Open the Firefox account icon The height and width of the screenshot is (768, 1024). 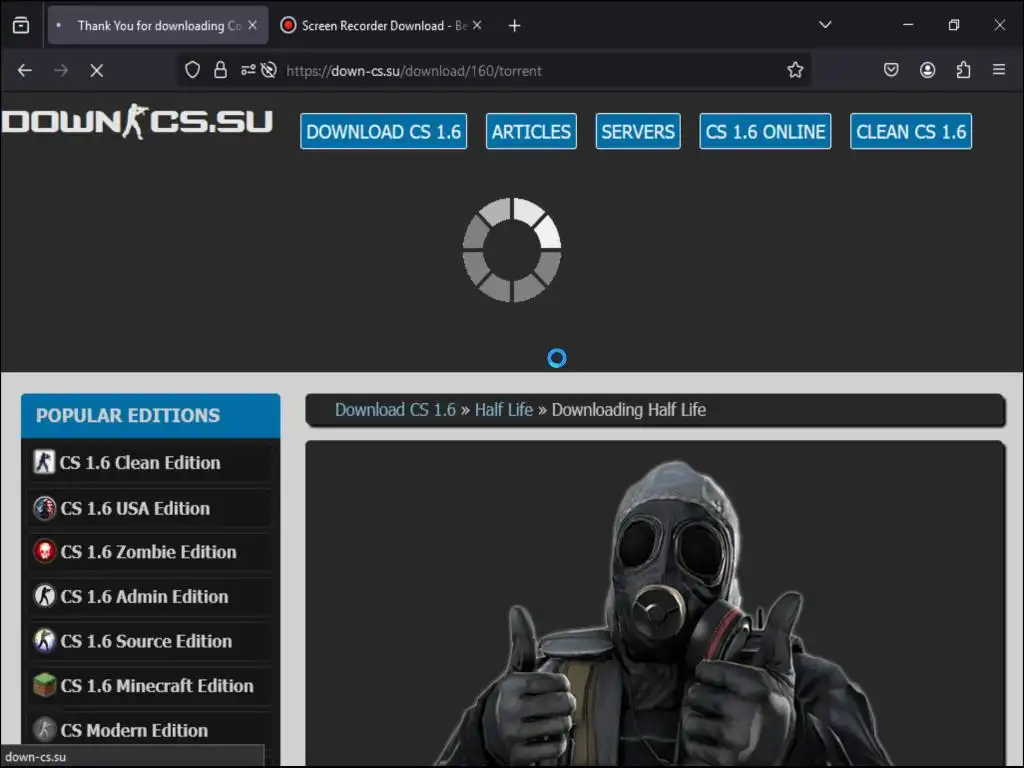pos(927,70)
